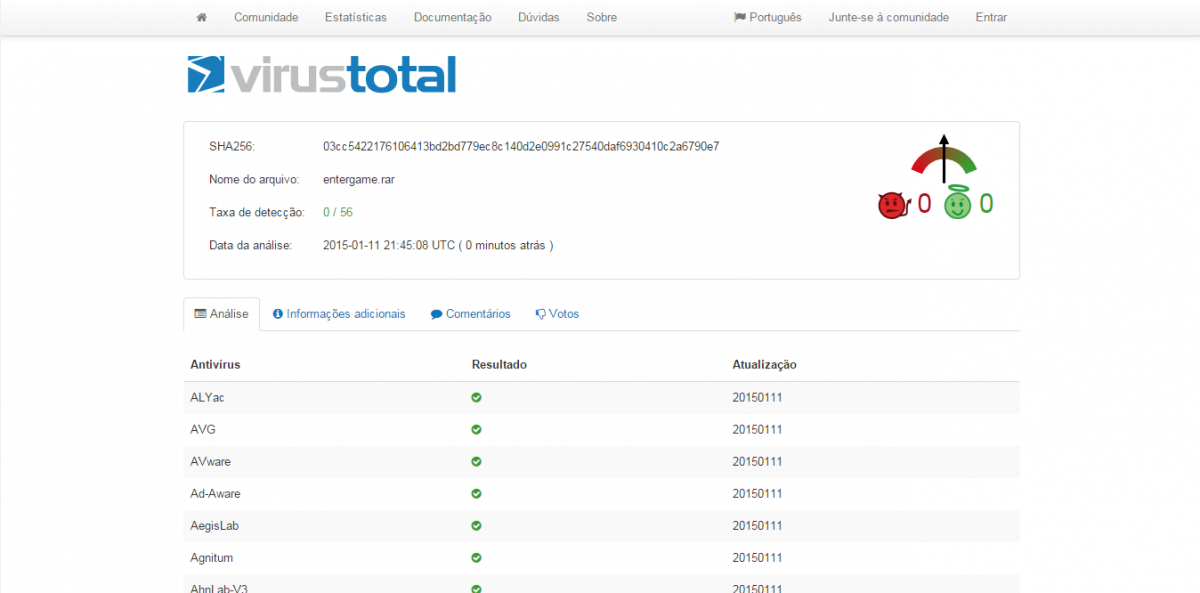
Task: Click the AegisLab antivirus name
Action: click(x=214, y=525)
